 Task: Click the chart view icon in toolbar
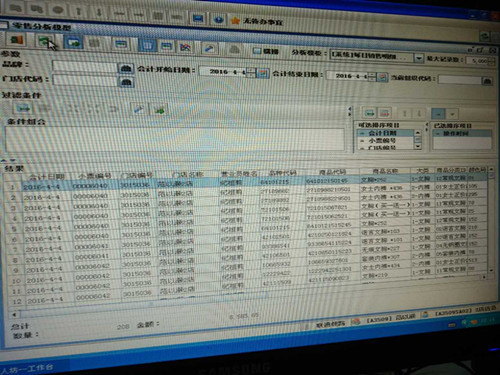coord(185,47)
